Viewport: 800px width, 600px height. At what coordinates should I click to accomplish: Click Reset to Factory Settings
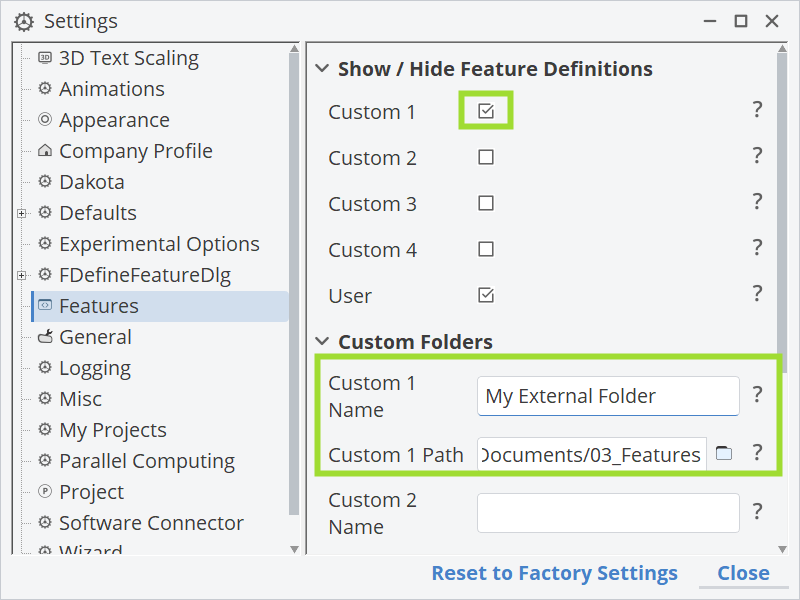(x=555, y=573)
